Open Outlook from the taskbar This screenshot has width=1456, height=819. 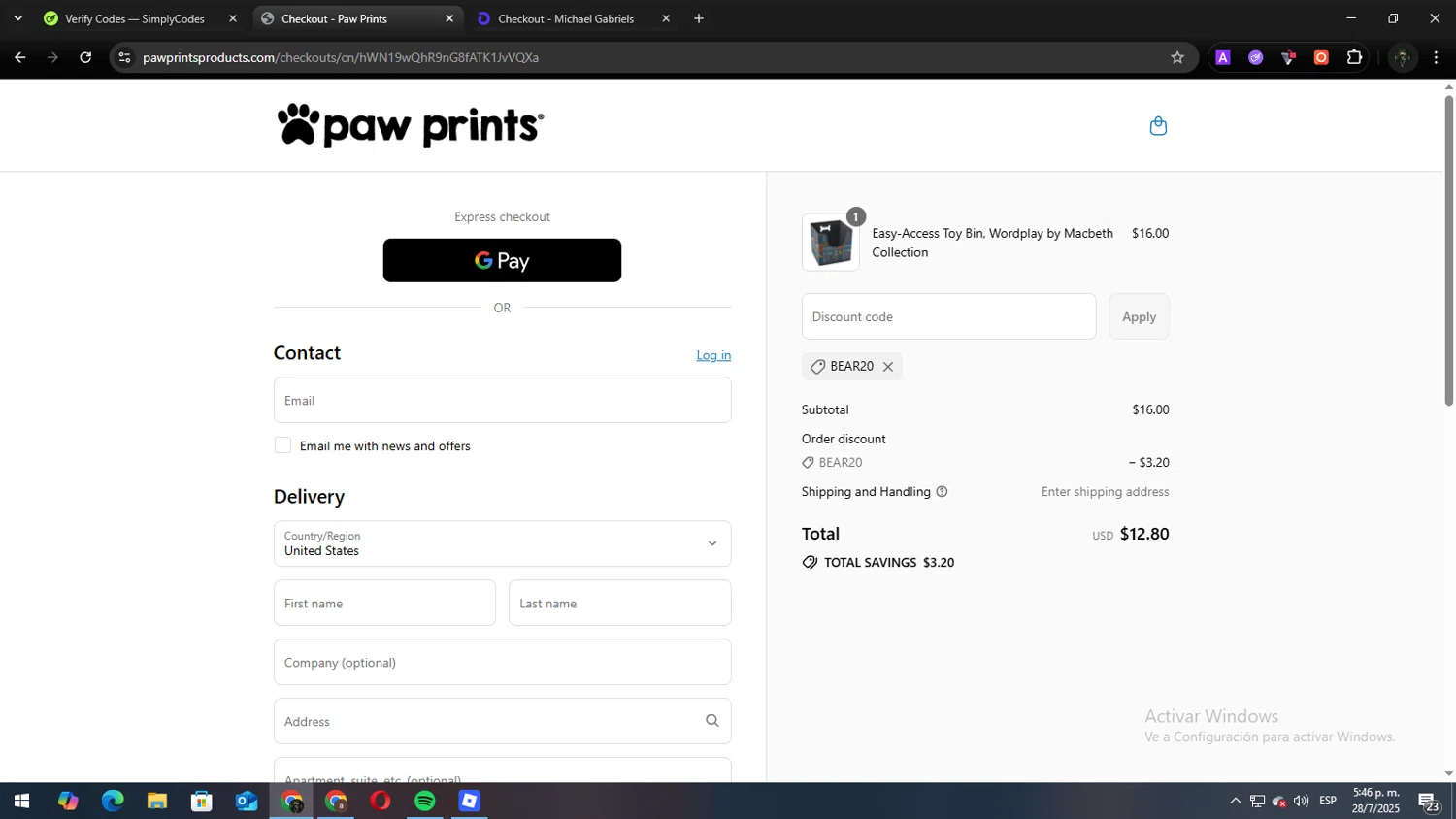pos(247,801)
